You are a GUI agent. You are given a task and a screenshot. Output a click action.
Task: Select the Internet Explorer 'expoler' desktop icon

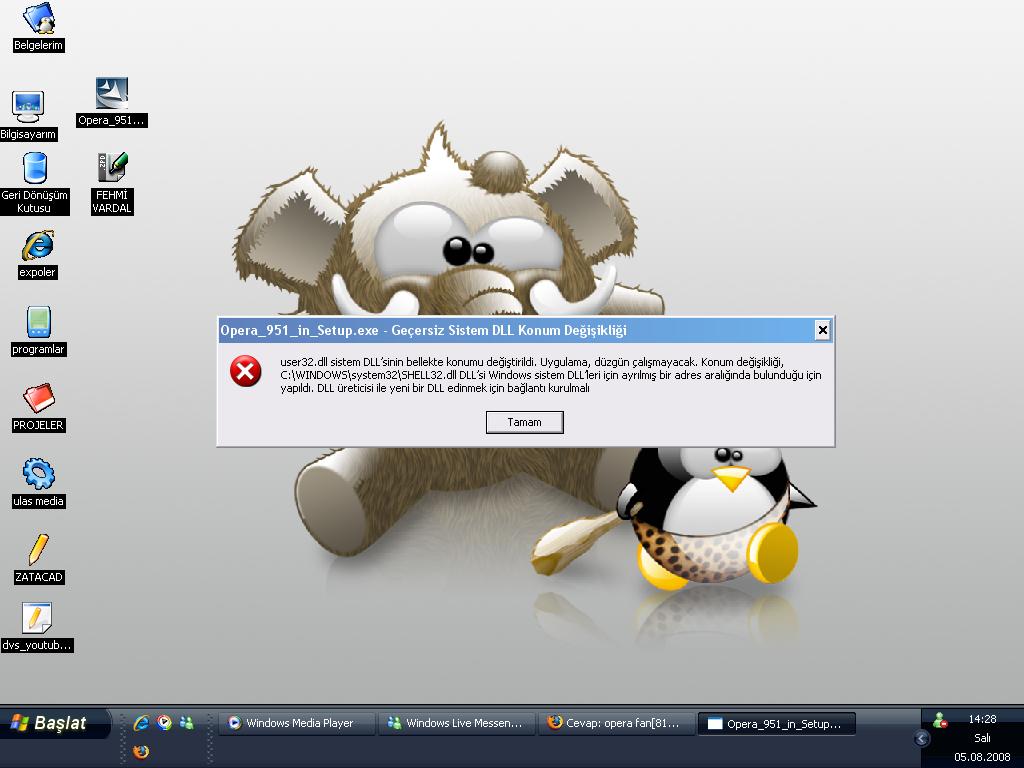coord(37,246)
